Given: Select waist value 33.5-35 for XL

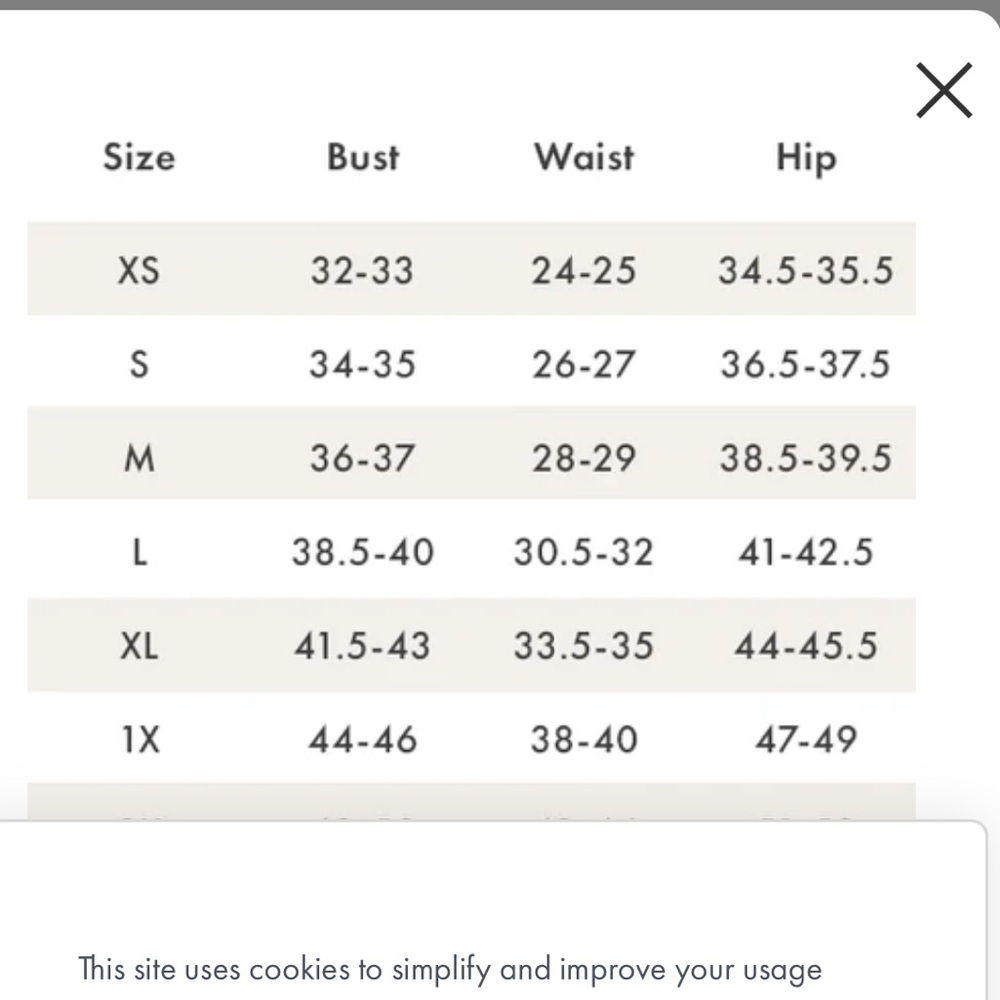Looking at the screenshot, I should (584, 645).
